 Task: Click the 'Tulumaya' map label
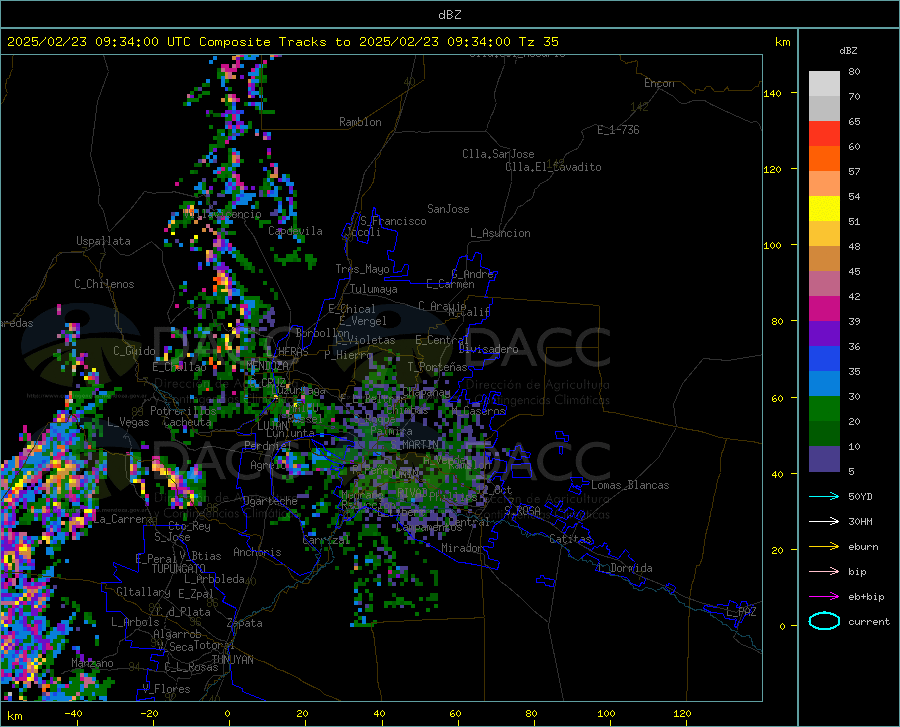(373, 289)
